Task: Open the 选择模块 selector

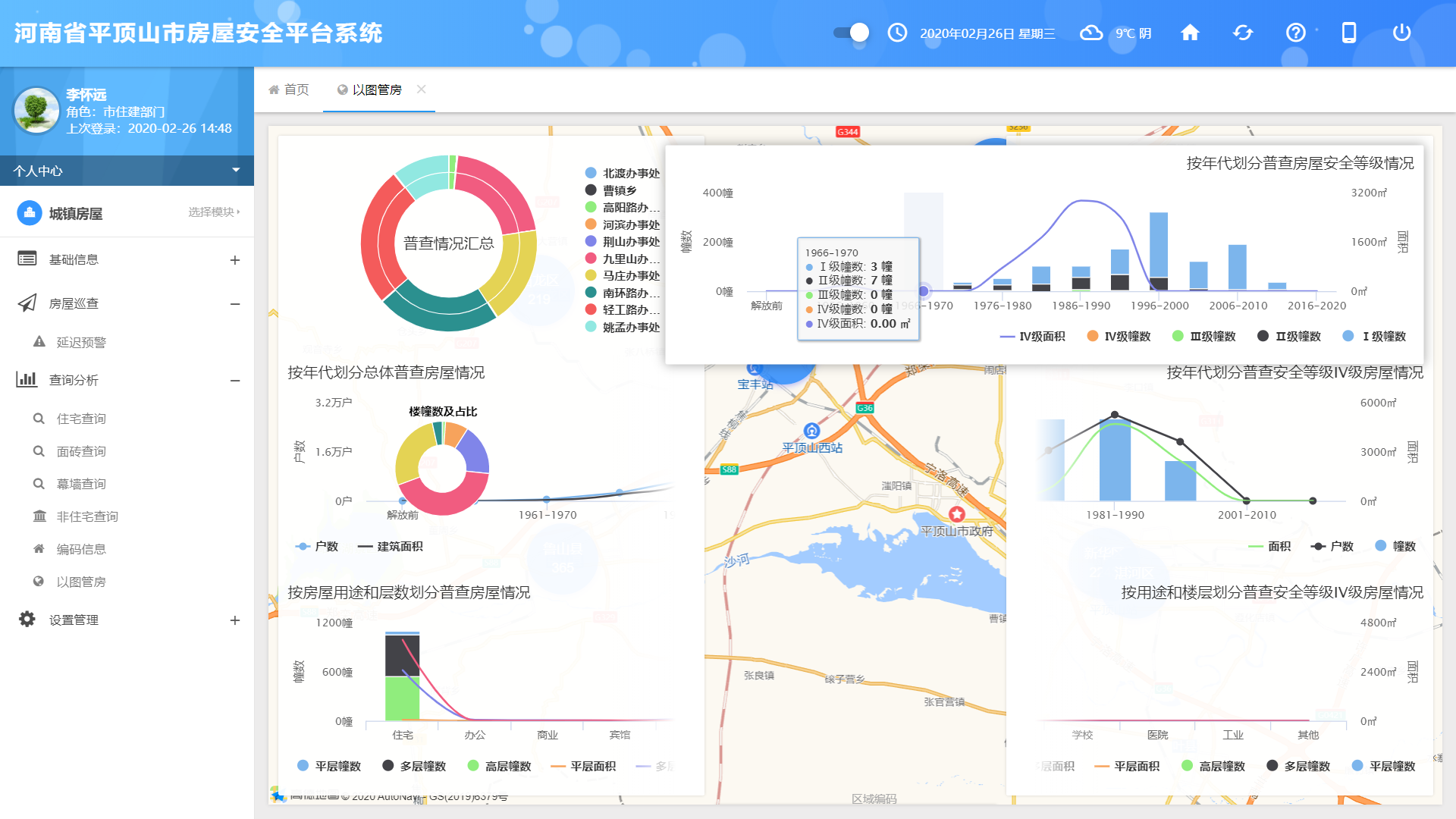Action: click(215, 212)
